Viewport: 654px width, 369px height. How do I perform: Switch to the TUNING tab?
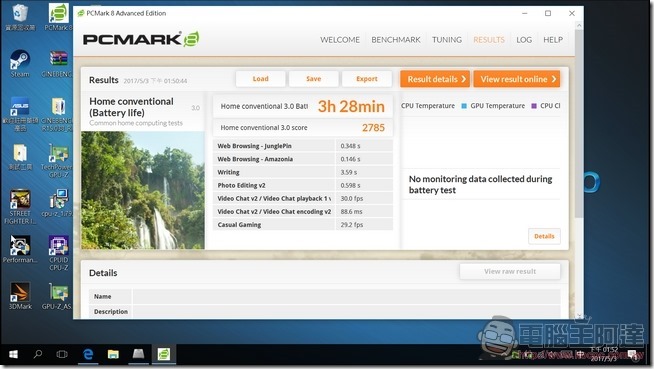coord(447,40)
